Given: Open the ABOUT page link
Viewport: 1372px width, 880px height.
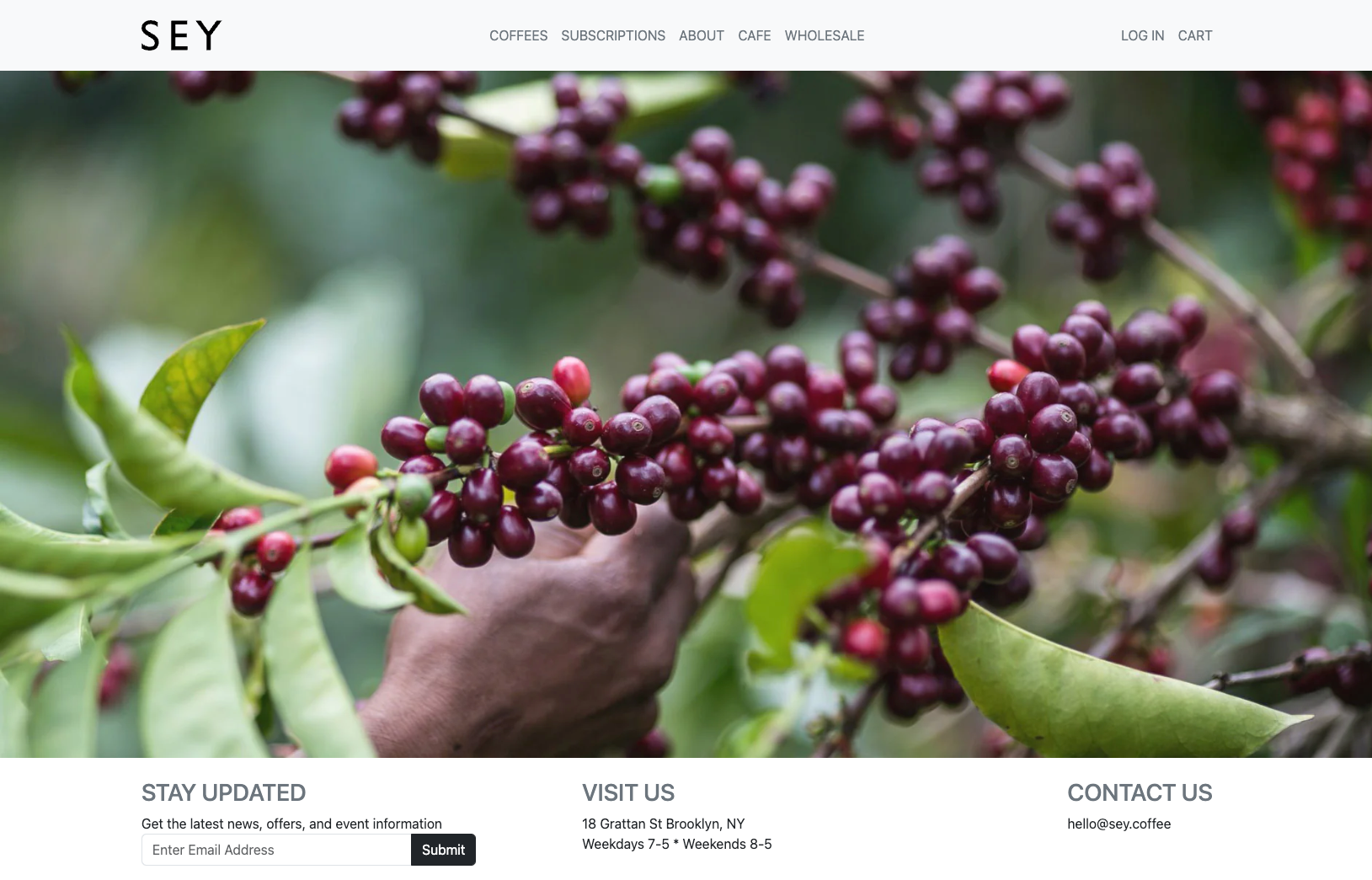Looking at the screenshot, I should [702, 35].
